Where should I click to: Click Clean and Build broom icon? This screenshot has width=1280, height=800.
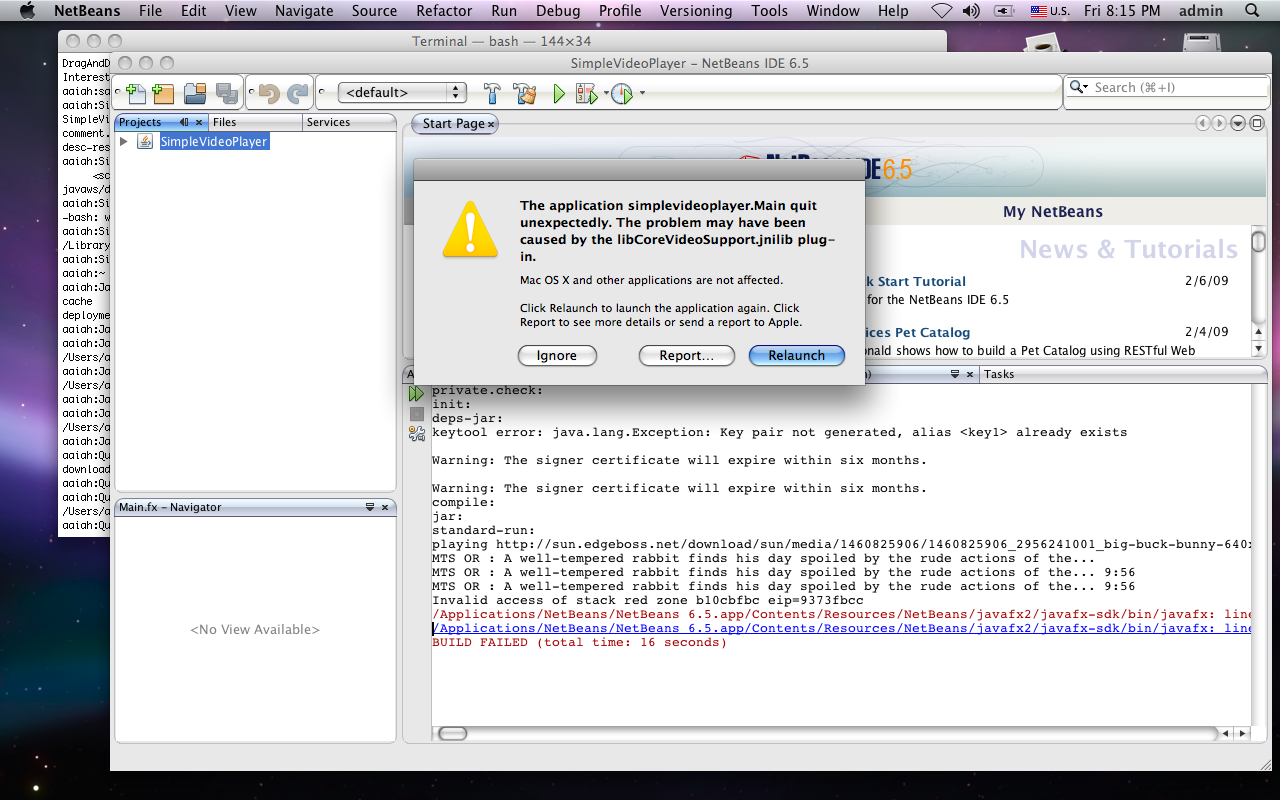525,93
